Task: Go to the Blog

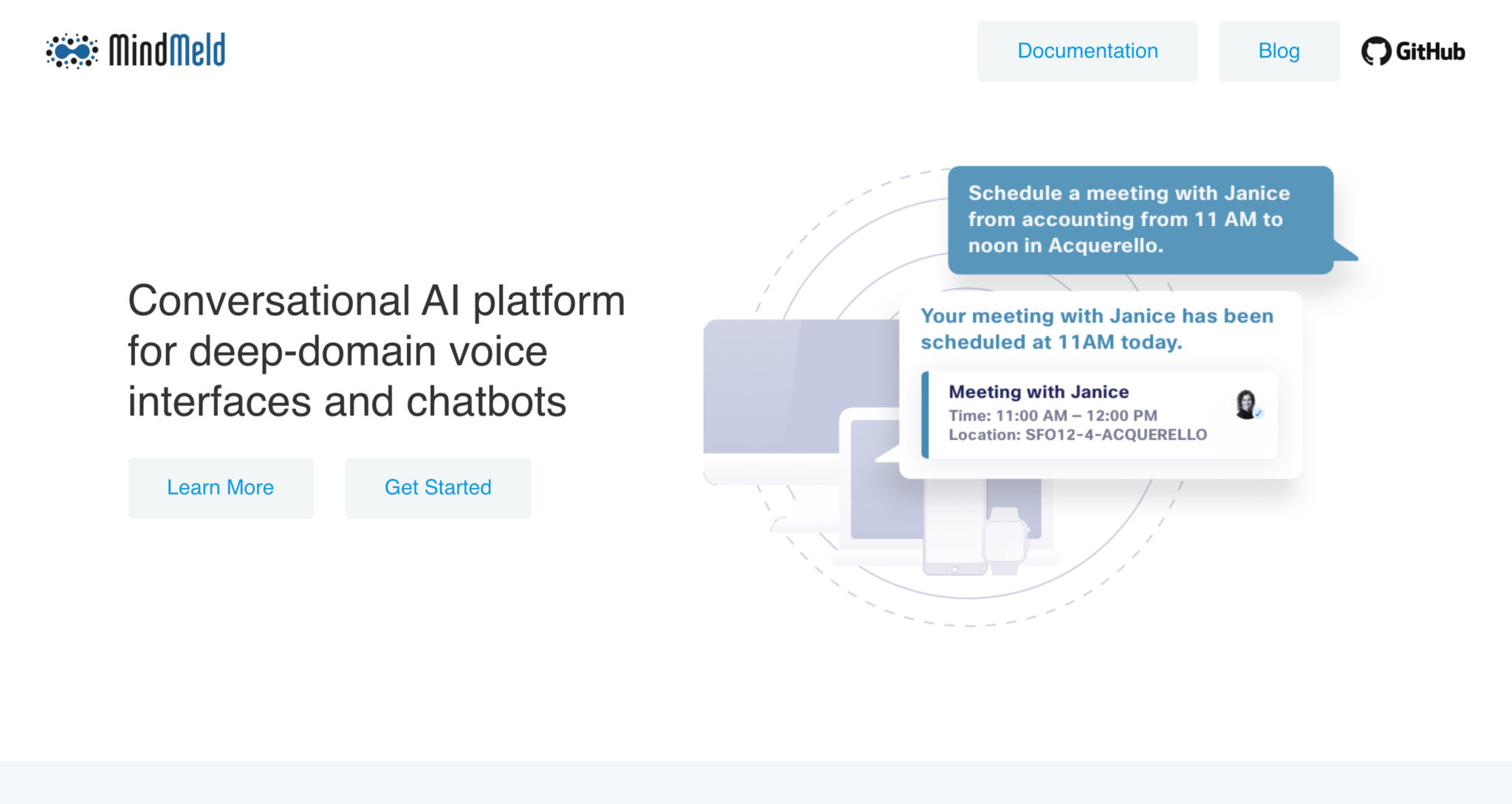Action: 1279,51
